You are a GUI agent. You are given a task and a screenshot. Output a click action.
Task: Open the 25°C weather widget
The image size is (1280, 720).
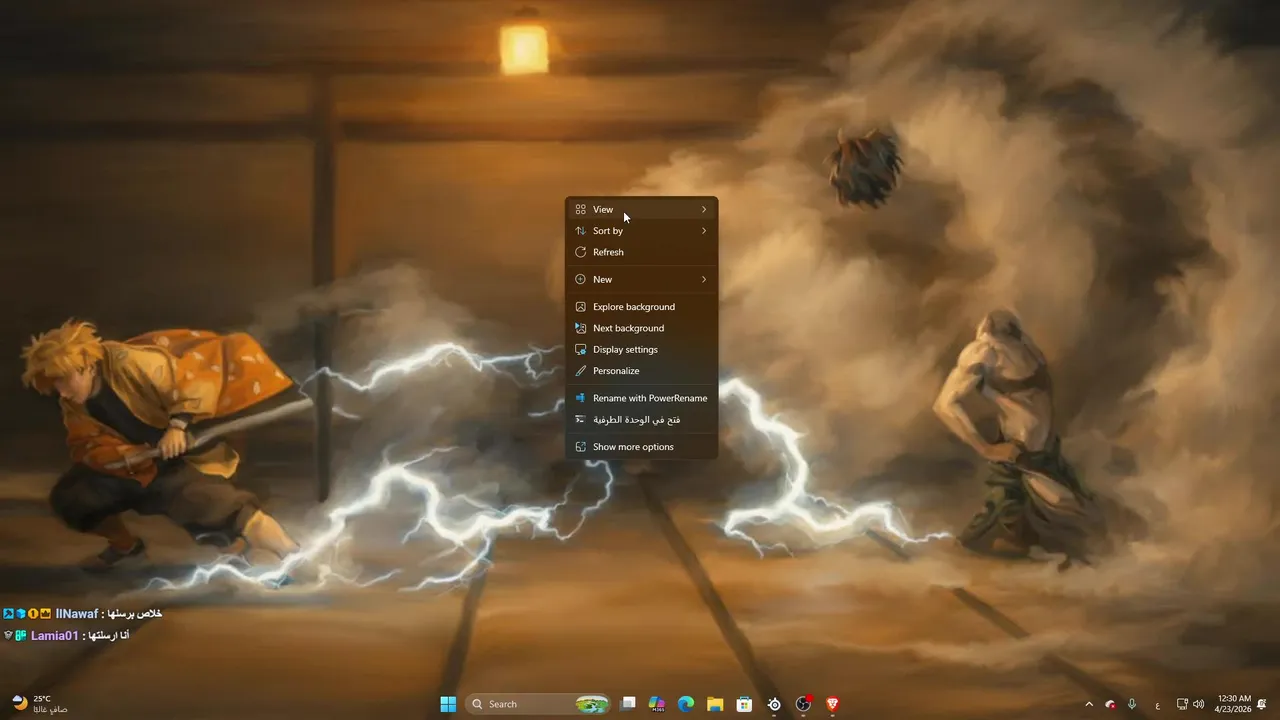pyautogui.click(x=40, y=704)
